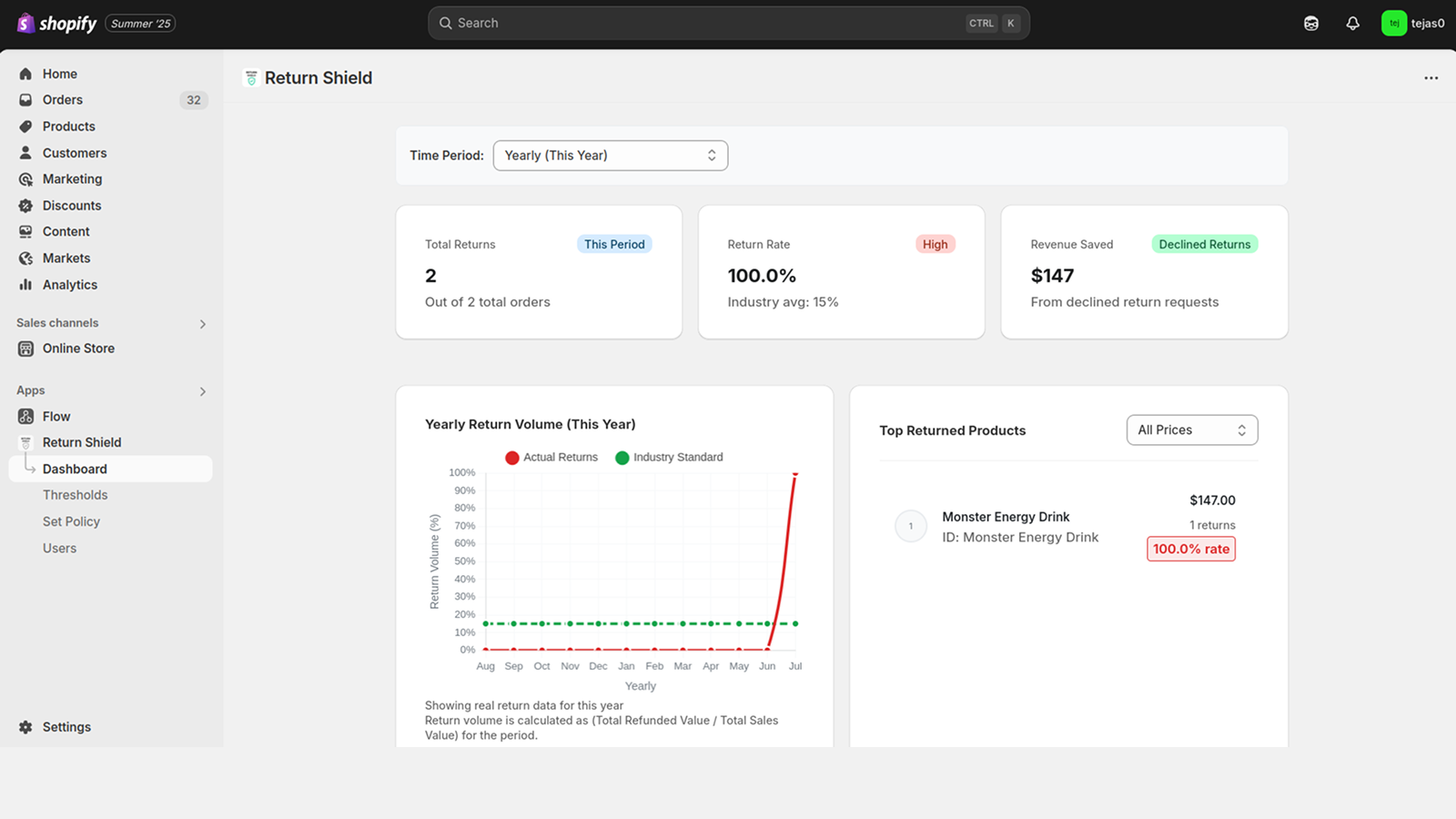Open the tejas0 account menu
Image resolution: width=1456 pixels, height=819 pixels.
(x=1412, y=24)
